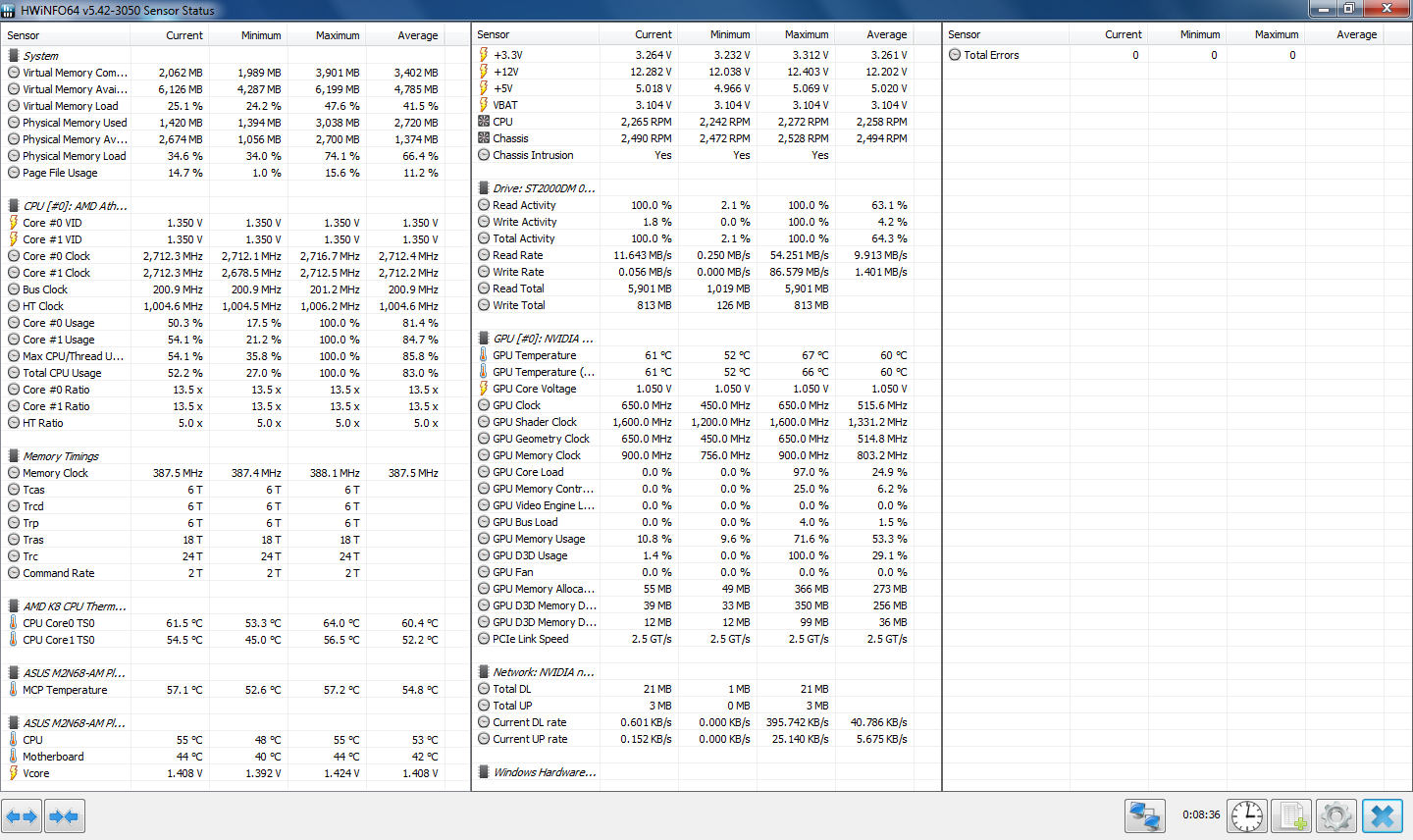Click the lightning icon beside VBAT
The height and width of the screenshot is (840, 1413).
484,105
